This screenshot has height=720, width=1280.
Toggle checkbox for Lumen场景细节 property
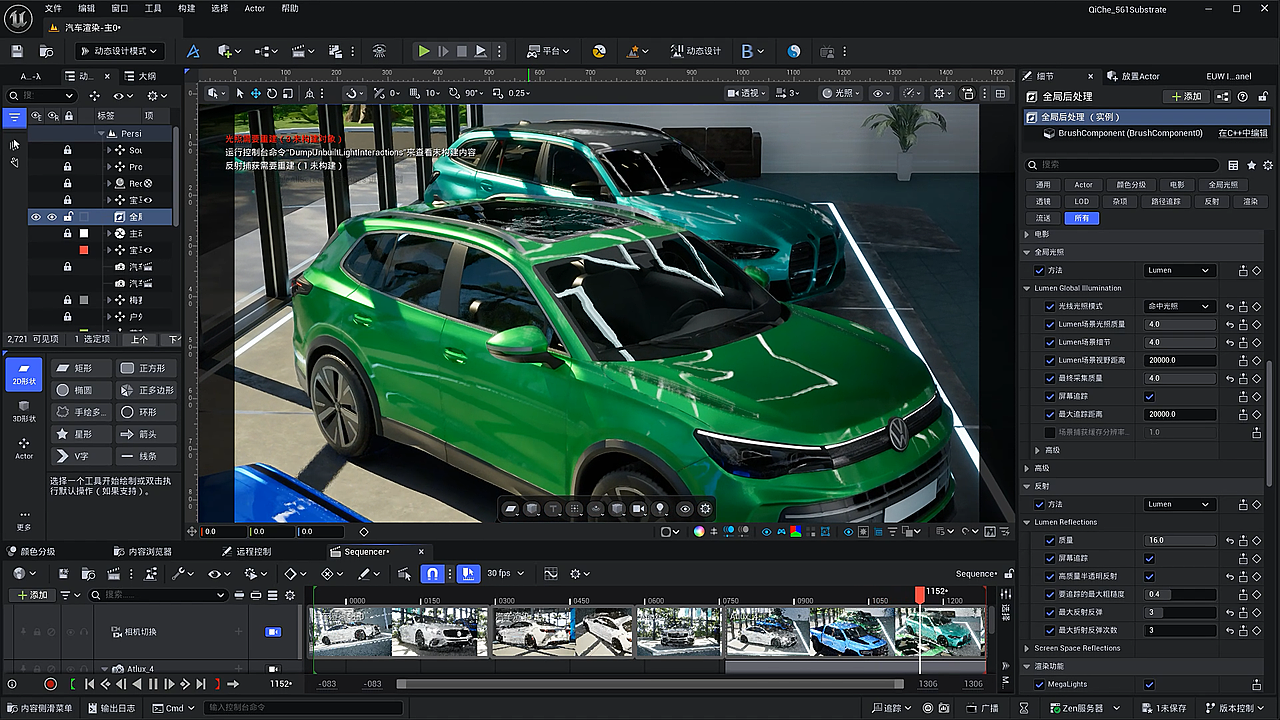1050,342
